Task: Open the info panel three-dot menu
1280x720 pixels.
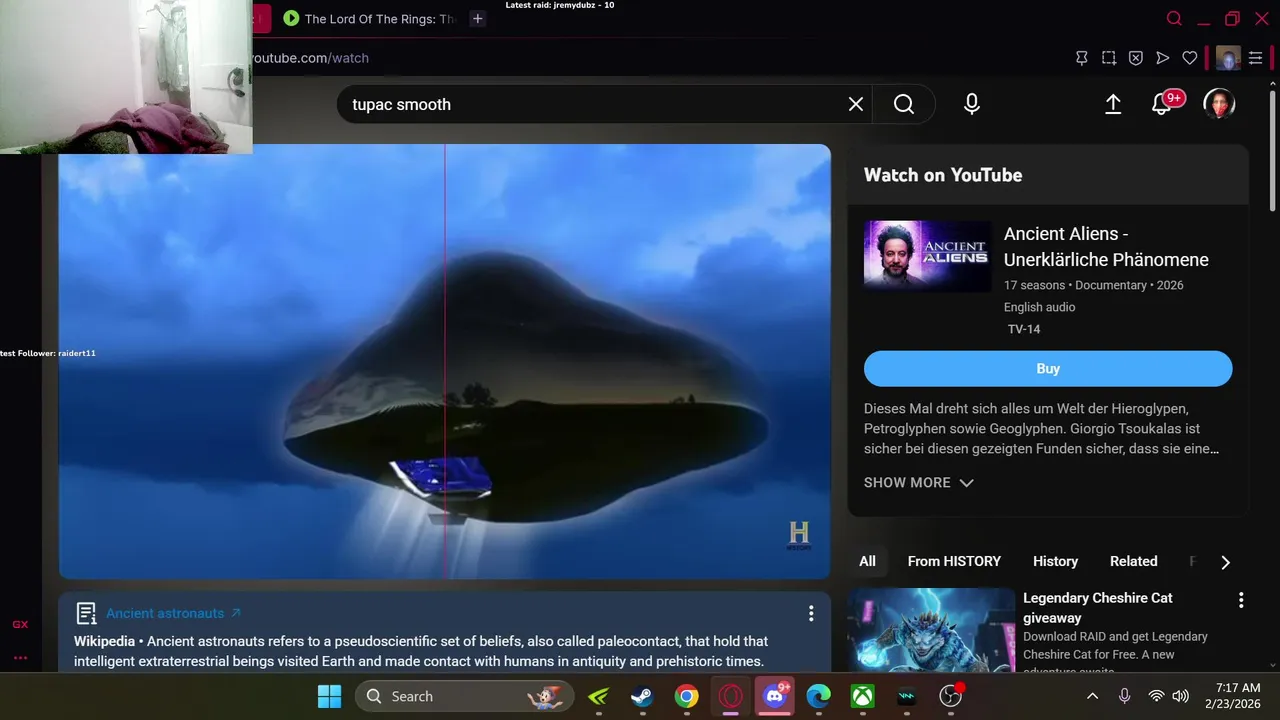Action: (x=811, y=613)
